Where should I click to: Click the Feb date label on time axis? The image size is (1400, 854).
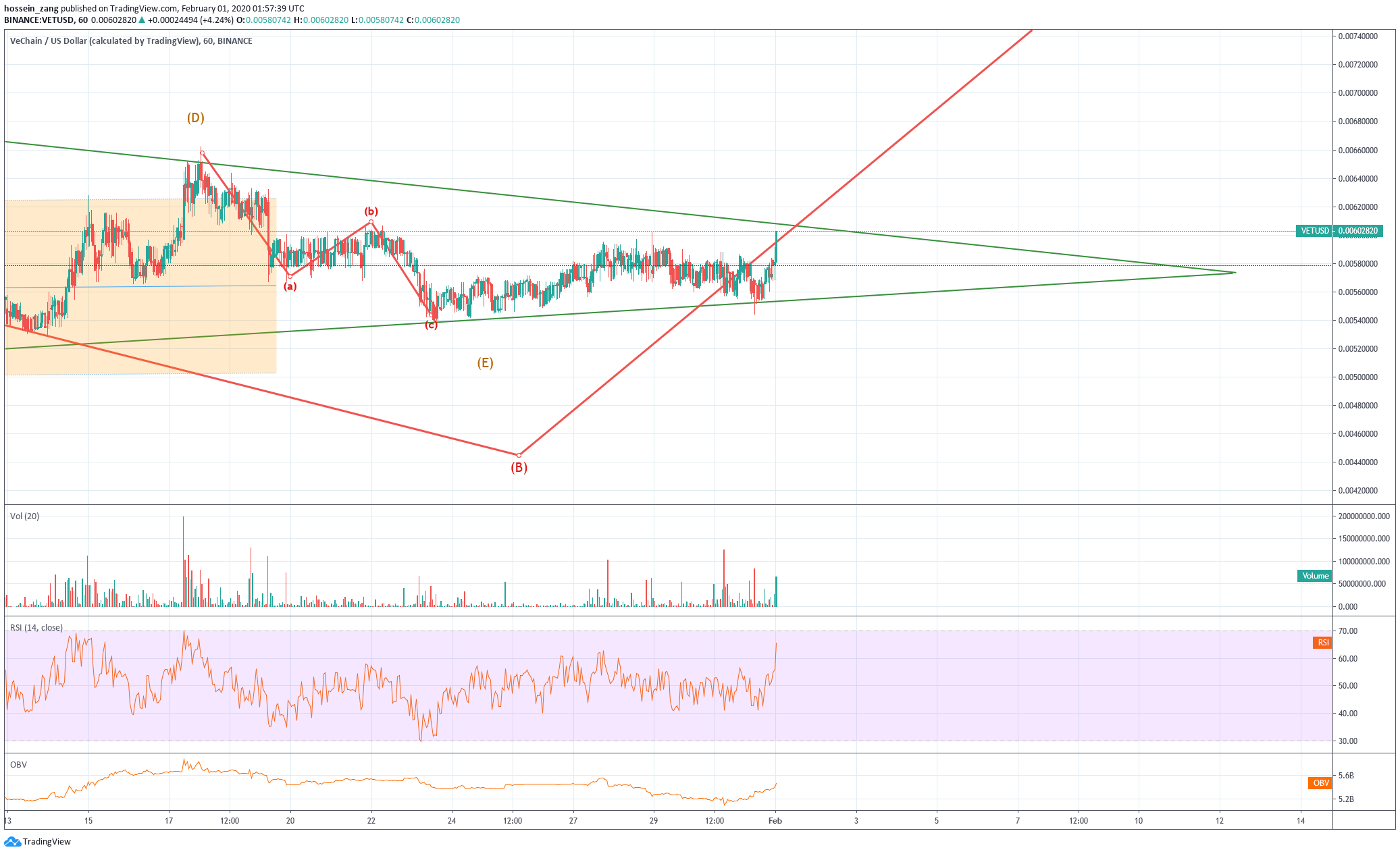click(775, 821)
